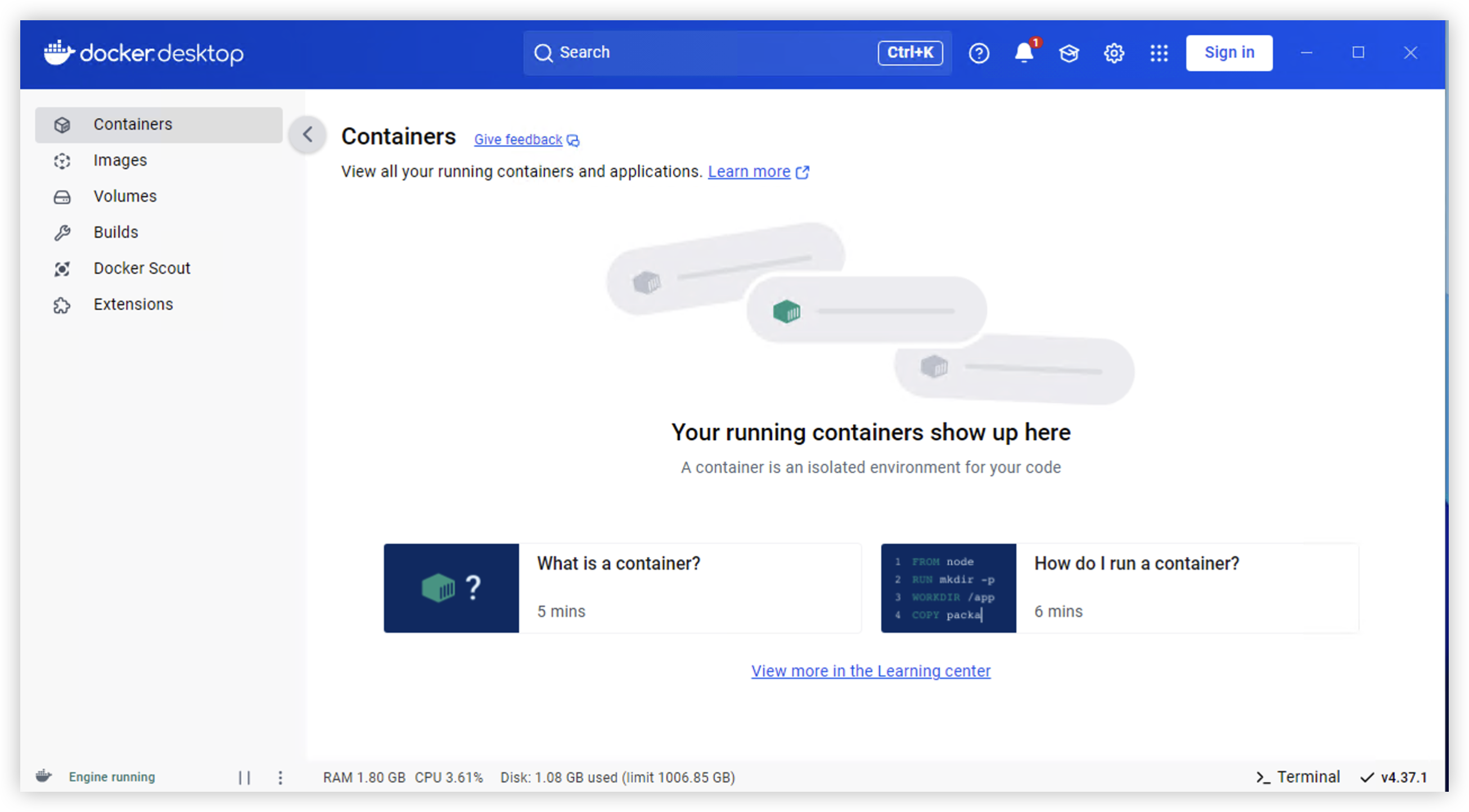Open the Builds sidebar section

click(x=159, y=232)
